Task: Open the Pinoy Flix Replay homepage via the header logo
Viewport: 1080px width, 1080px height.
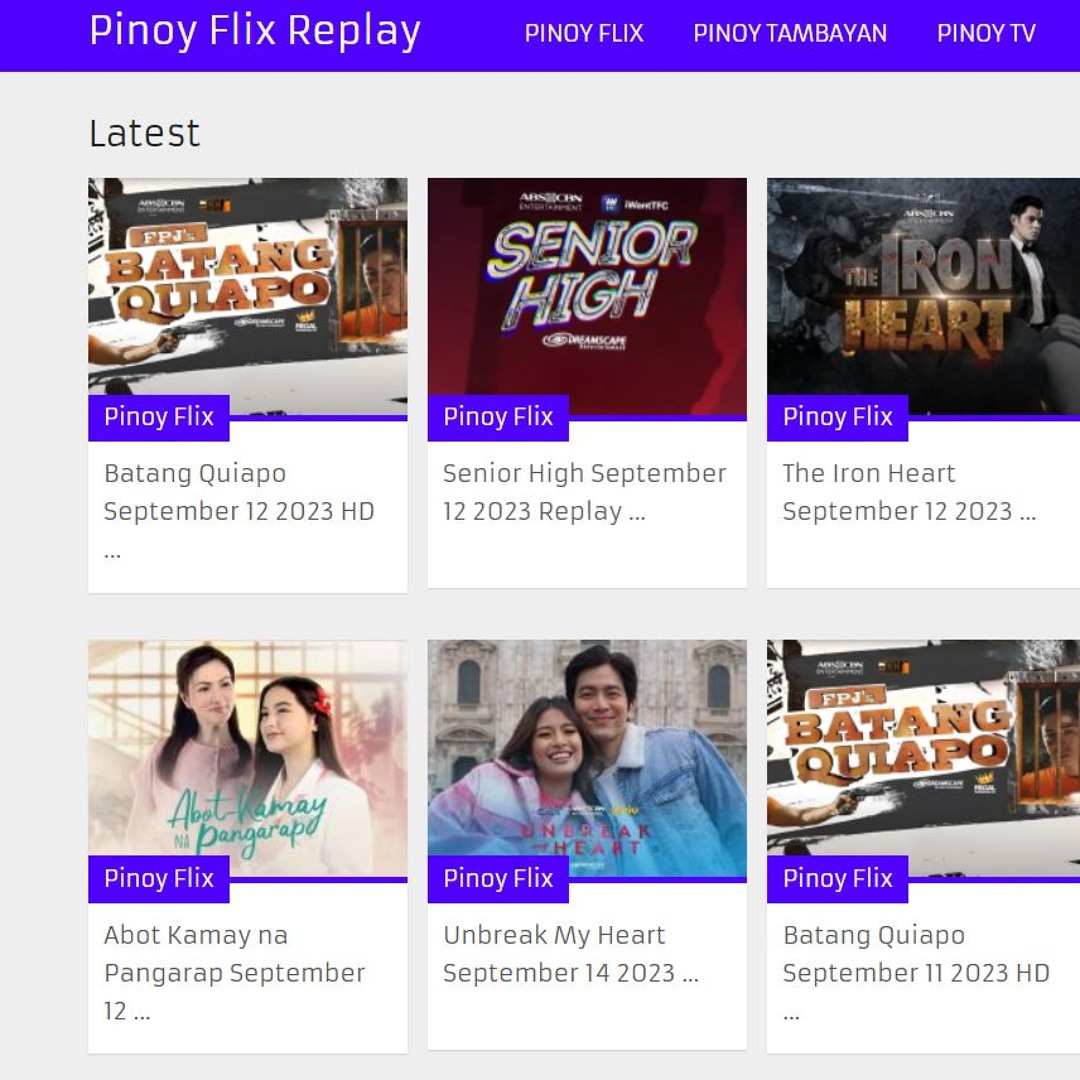Action: coord(255,31)
